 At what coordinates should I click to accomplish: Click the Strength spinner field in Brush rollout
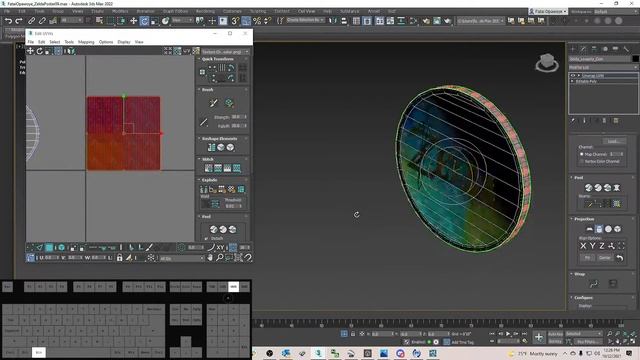coord(238,117)
